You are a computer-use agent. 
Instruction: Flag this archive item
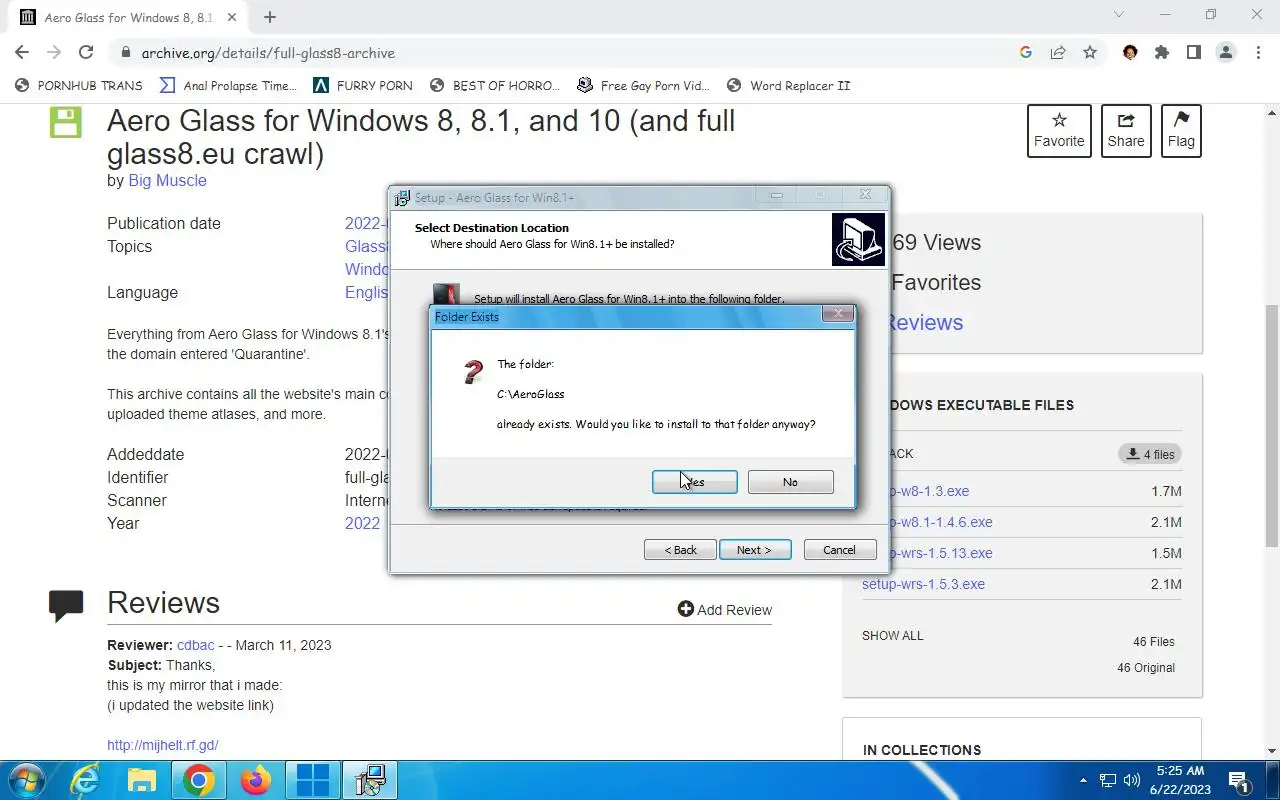pyautogui.click(x=1181, y=131)
